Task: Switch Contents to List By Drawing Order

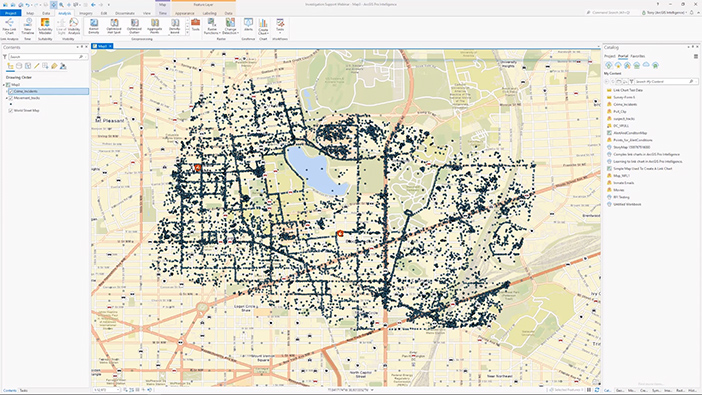Action: point(10,66)
